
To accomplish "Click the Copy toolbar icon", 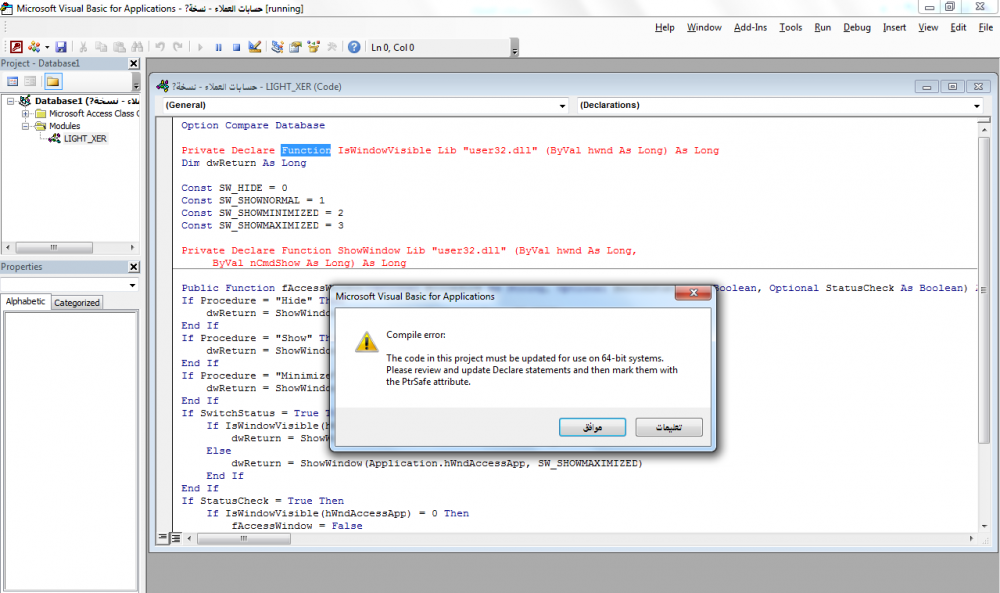I will tap(101, 47).
